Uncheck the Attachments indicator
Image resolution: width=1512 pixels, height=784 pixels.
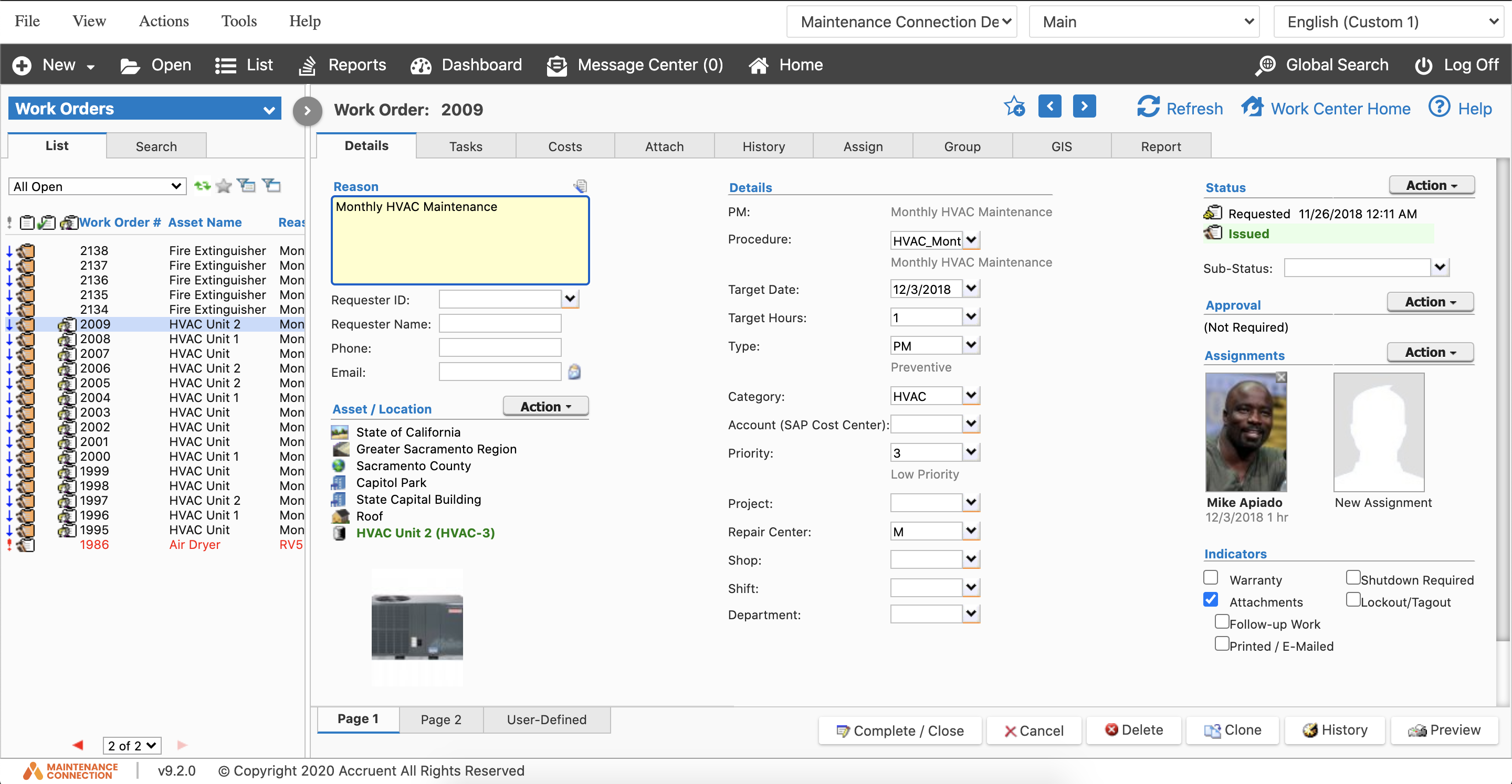click(1210, 599)
